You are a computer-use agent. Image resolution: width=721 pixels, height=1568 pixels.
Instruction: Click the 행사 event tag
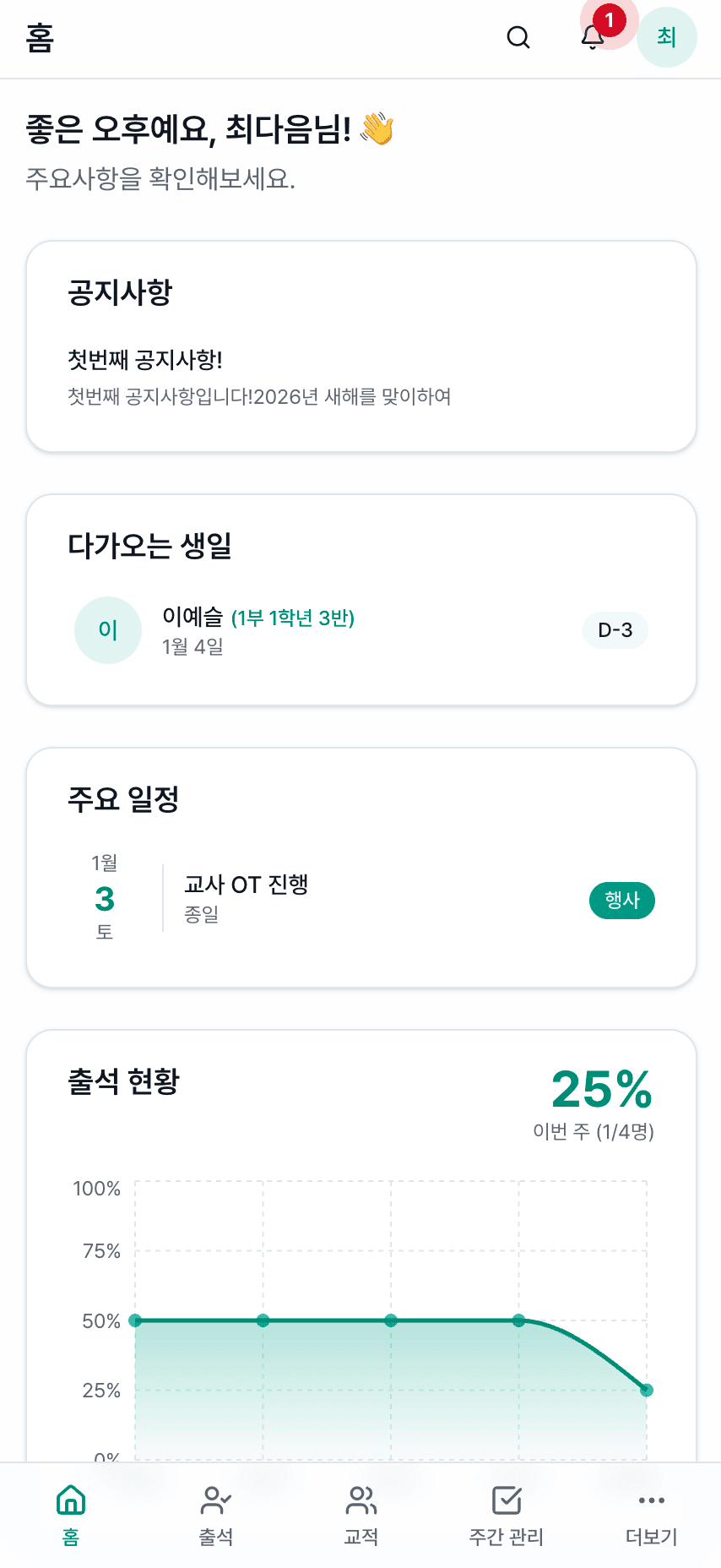(x=621, y=900)
